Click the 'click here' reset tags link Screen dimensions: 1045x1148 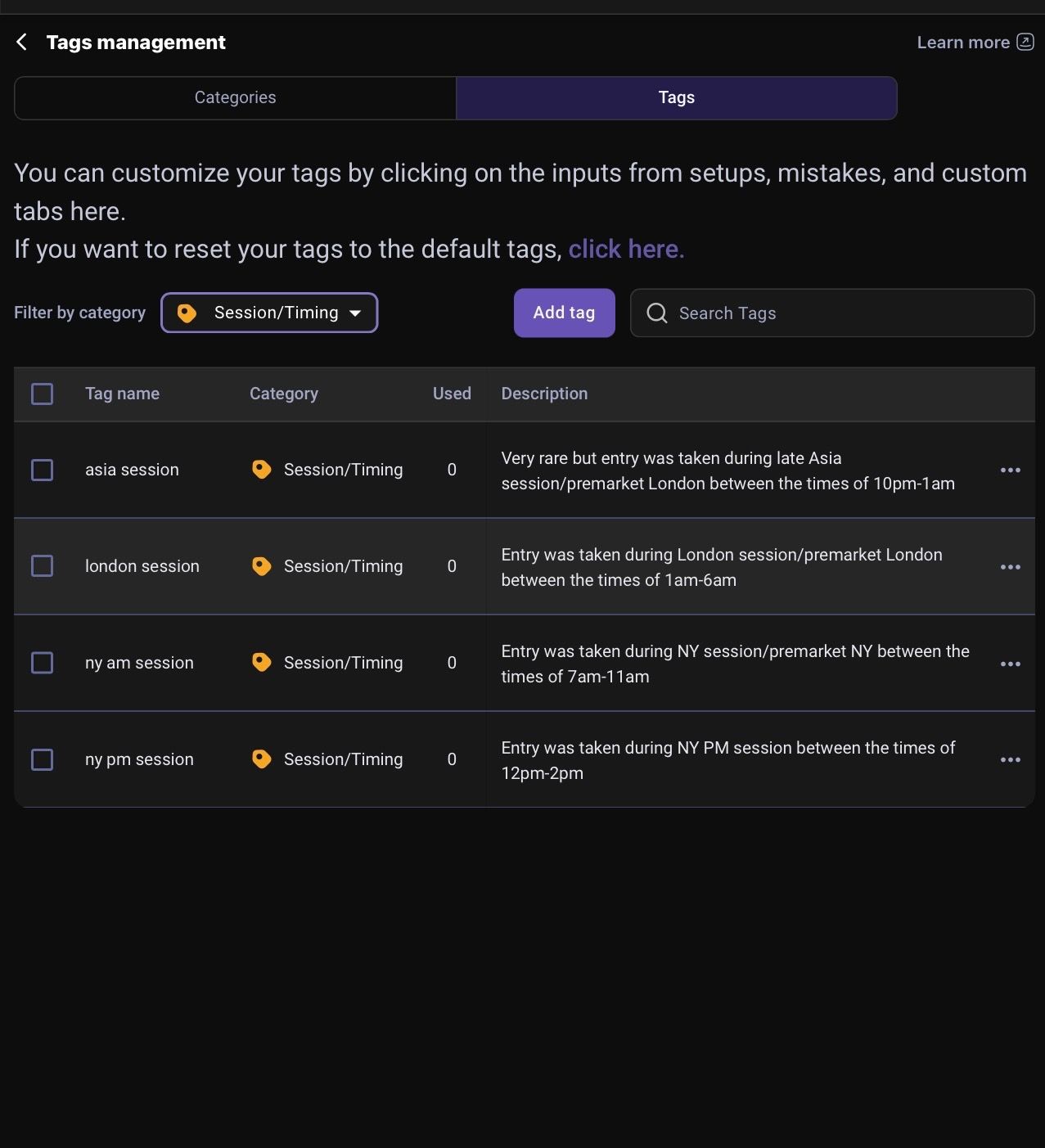pyautogui.click(x=626, y=249)
